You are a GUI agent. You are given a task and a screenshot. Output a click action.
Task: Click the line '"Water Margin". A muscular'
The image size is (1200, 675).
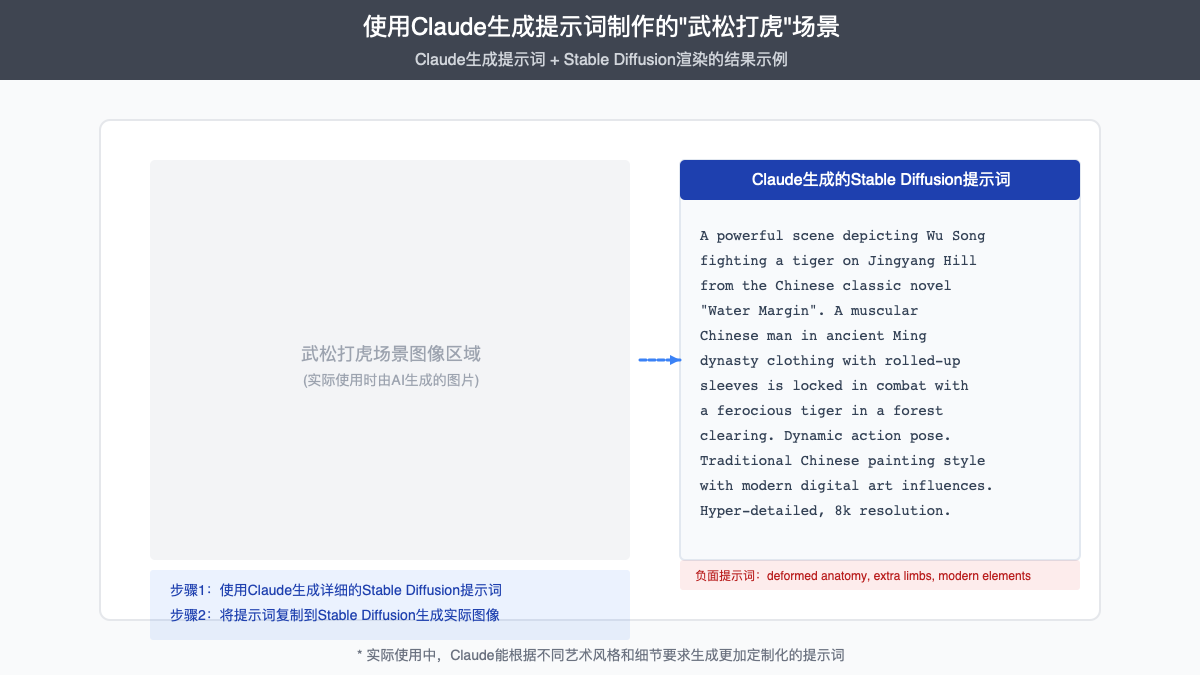coord(809,311)
